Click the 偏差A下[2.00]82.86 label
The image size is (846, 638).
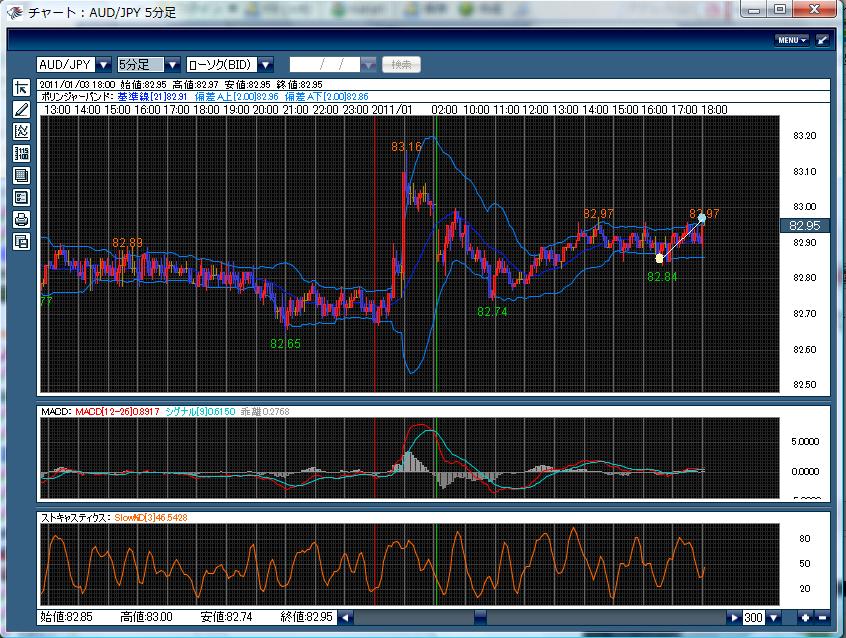point(326,97)
